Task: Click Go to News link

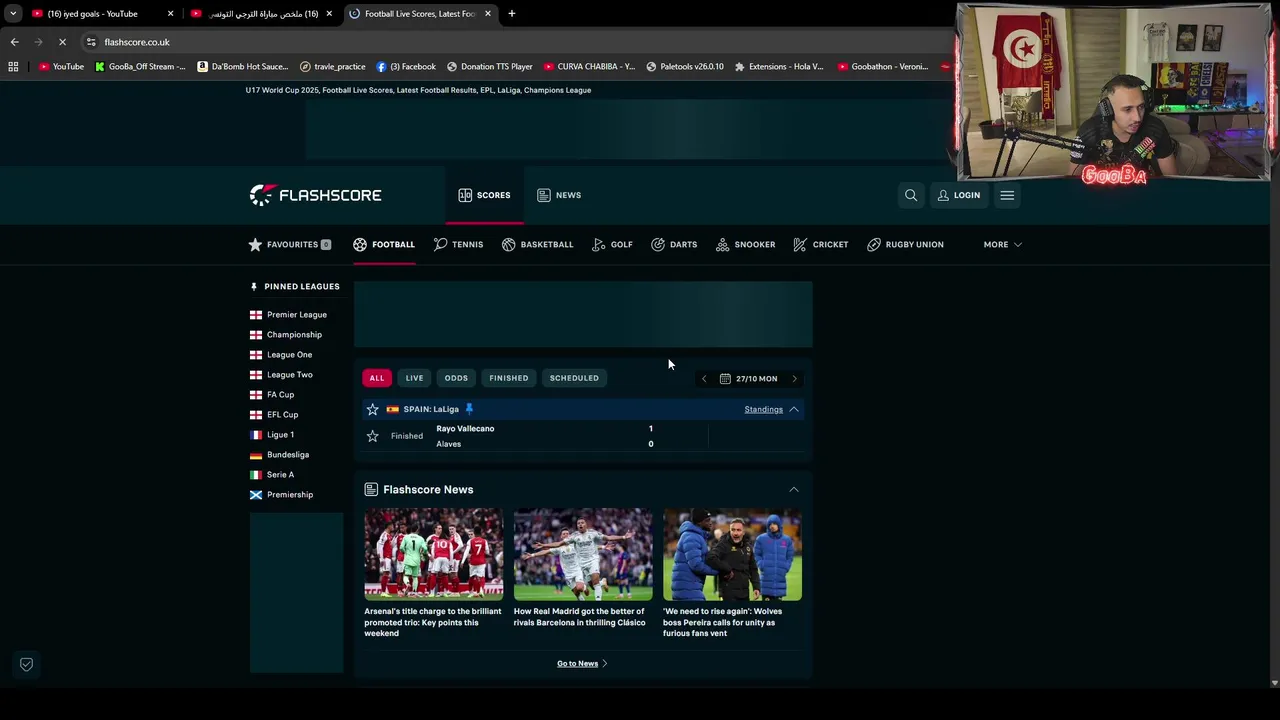Action: point(582,663)
